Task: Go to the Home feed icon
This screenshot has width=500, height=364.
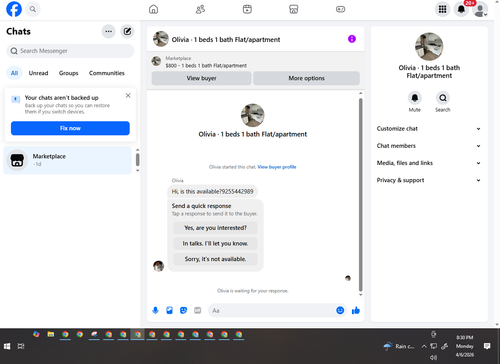Action: coord(153,9)
